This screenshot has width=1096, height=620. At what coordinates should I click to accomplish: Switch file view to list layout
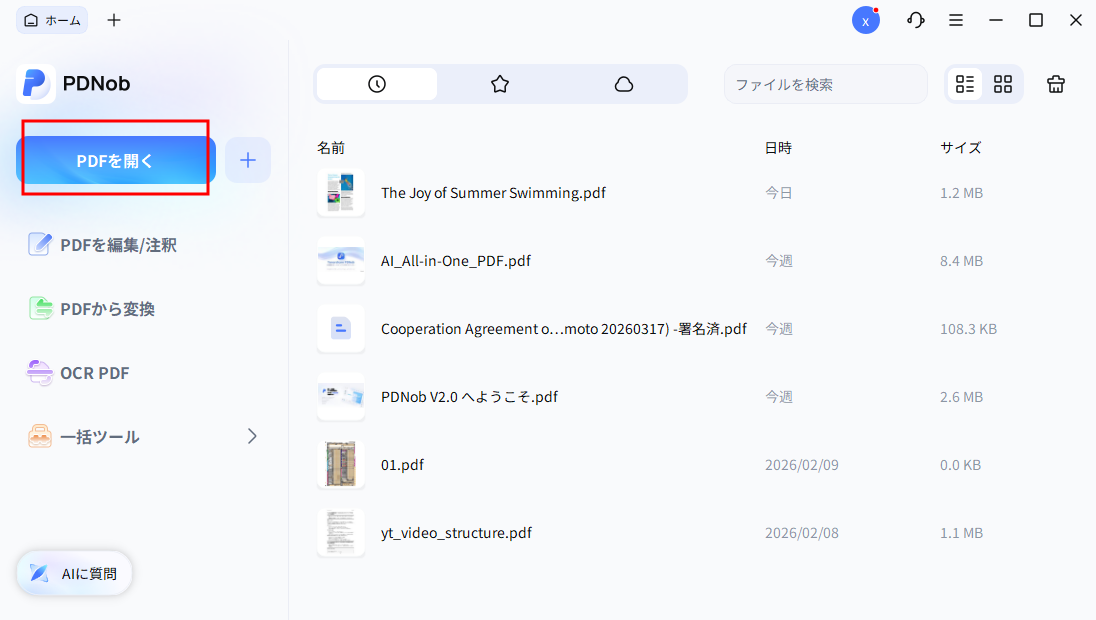point(964,84)
